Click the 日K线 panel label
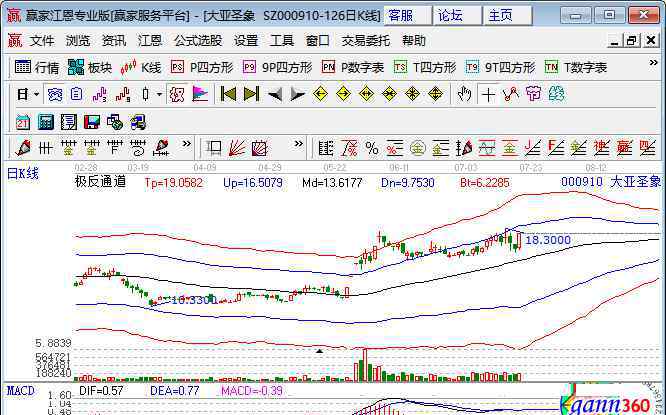This screenshot has width=666, height=415. [x=23, y=174]
